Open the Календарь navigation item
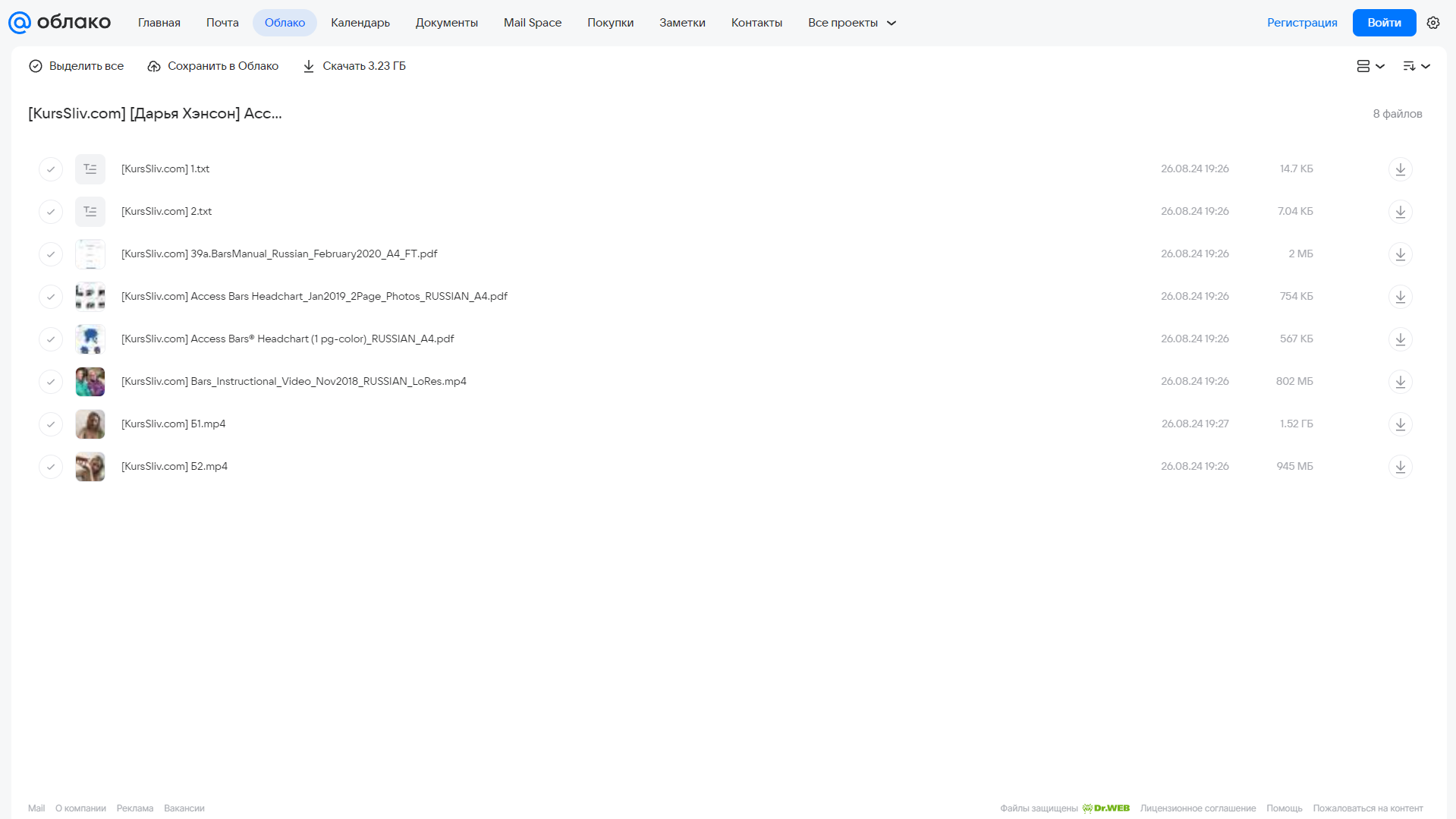Image resolution: width=1456 pixels, height=819 pixels. tap(360, 23)
